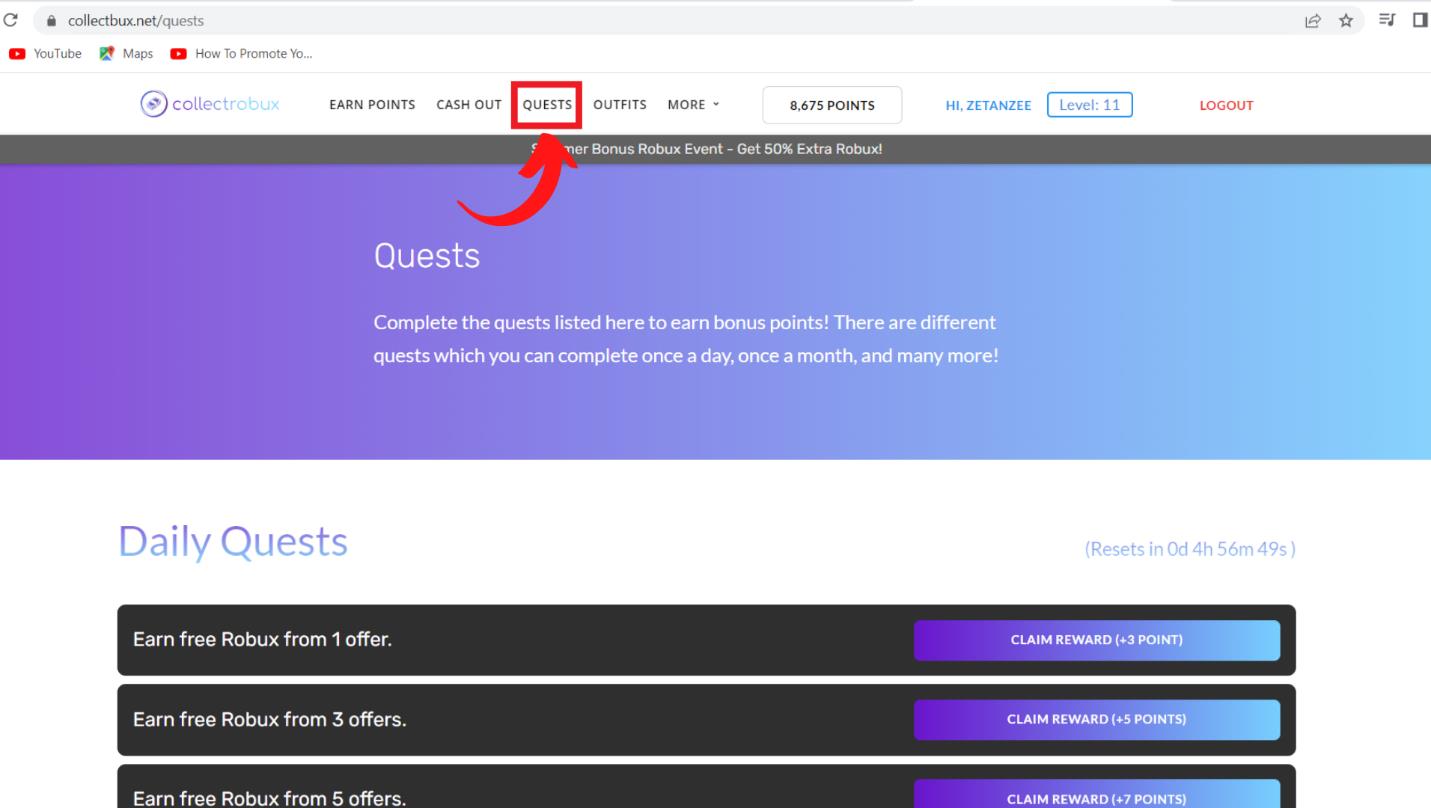The height and width of the screenshot is (808, 1431).
Task: Click the collectrobux logo
Action: (x=210, y=104)
